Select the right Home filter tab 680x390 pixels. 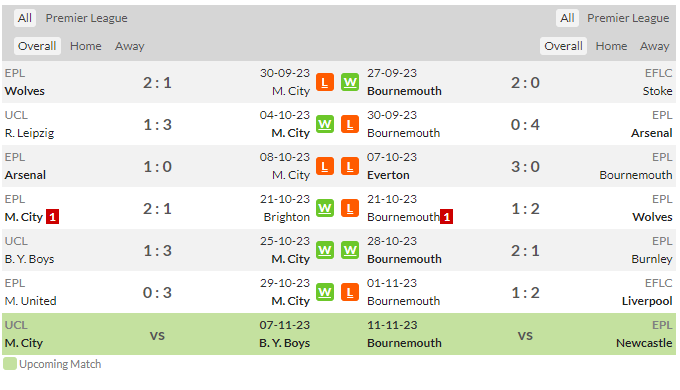pos(611,46)
